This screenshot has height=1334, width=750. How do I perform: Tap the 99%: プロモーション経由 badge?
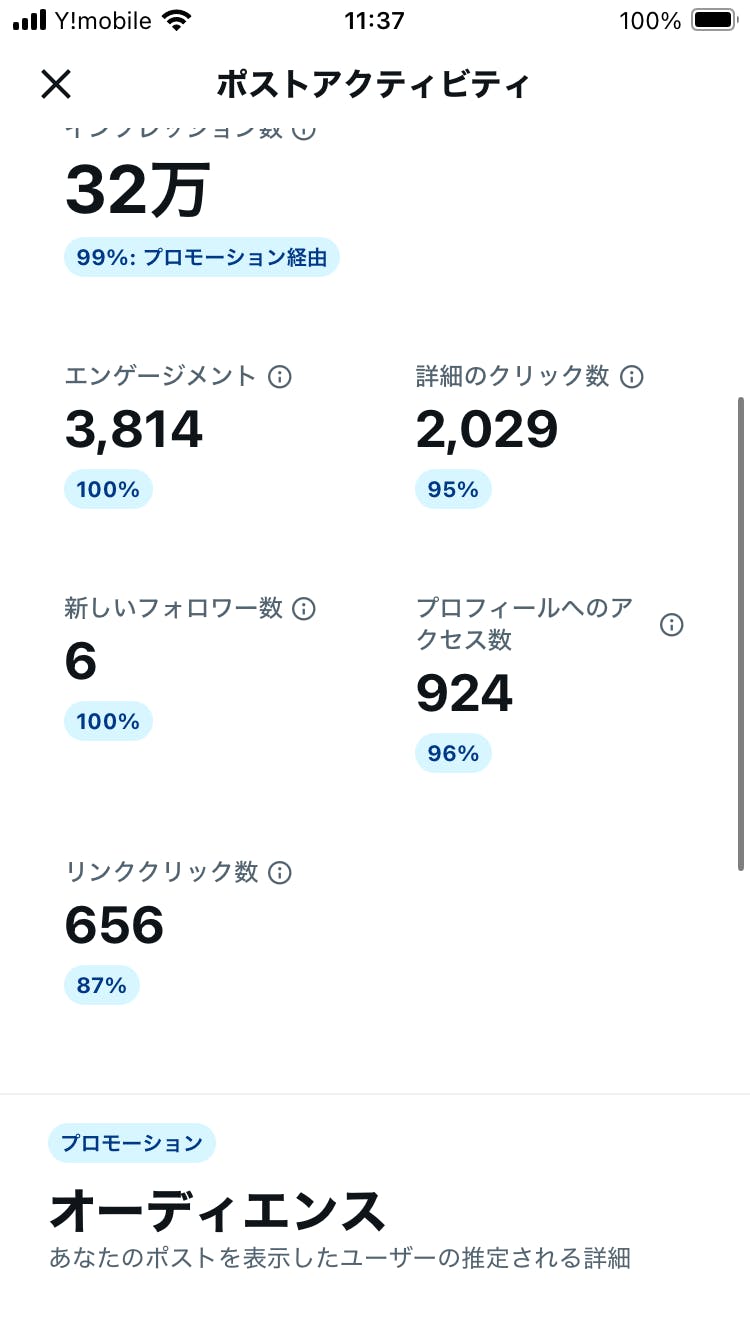coord(202,258)
